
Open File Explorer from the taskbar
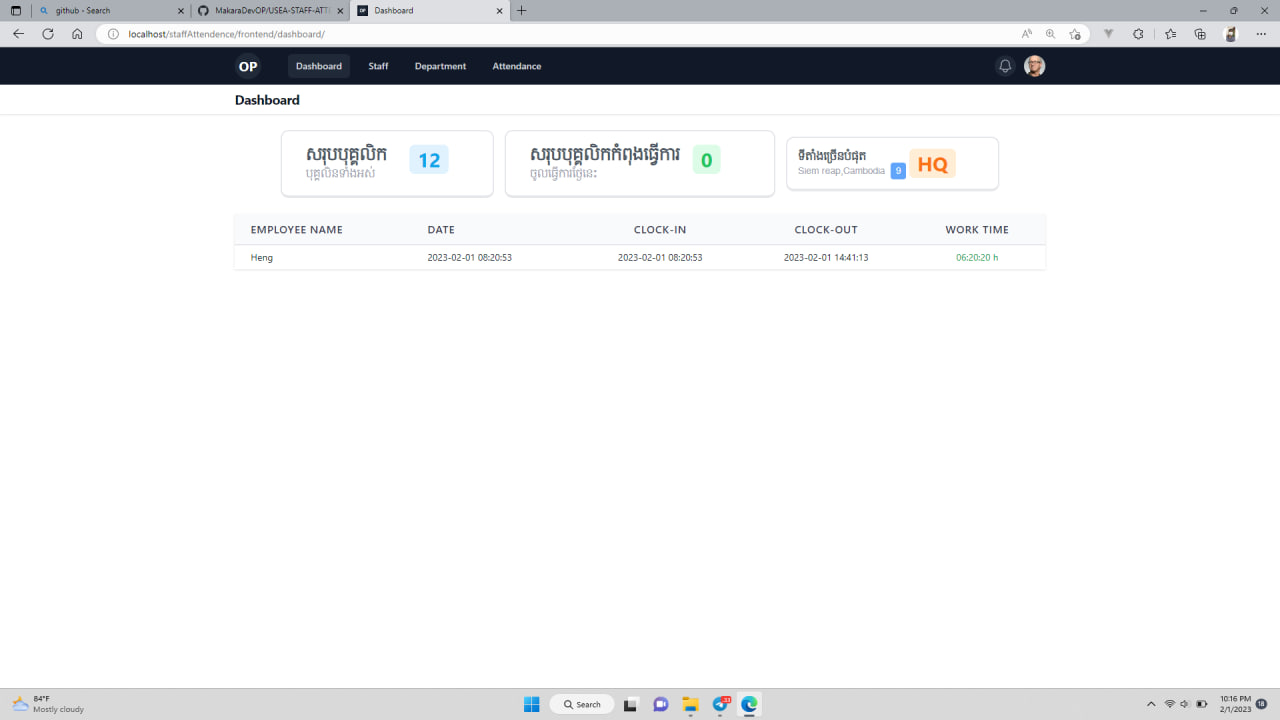coord(690,704)
